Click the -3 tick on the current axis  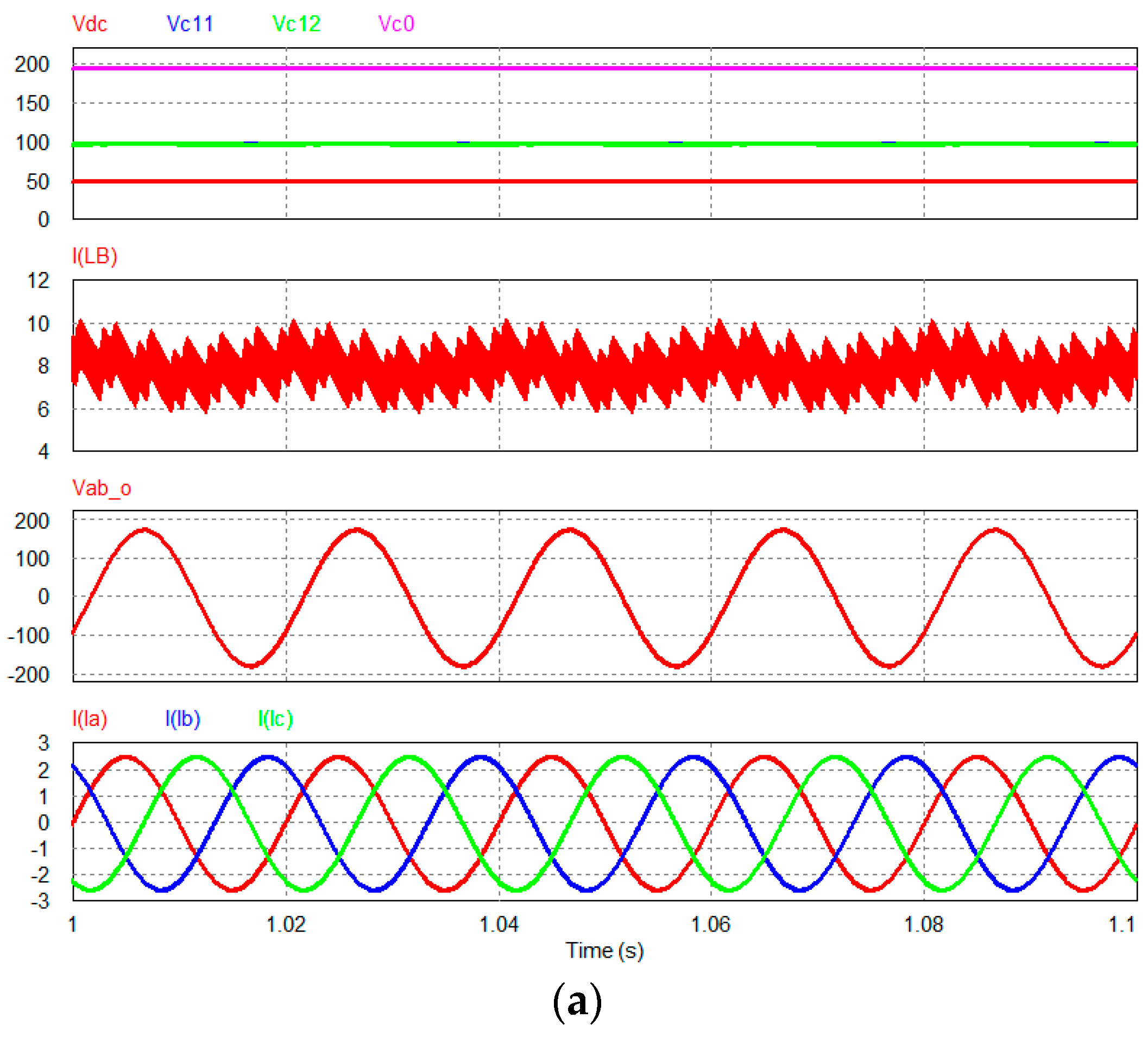click(40, 901)
